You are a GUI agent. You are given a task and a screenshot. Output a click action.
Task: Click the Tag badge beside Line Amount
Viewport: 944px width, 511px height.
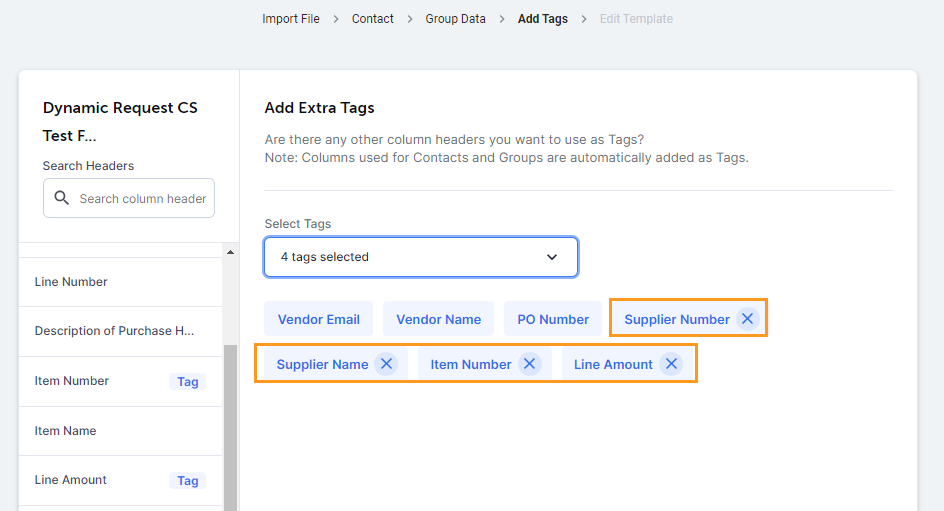[x=187, y=480]
